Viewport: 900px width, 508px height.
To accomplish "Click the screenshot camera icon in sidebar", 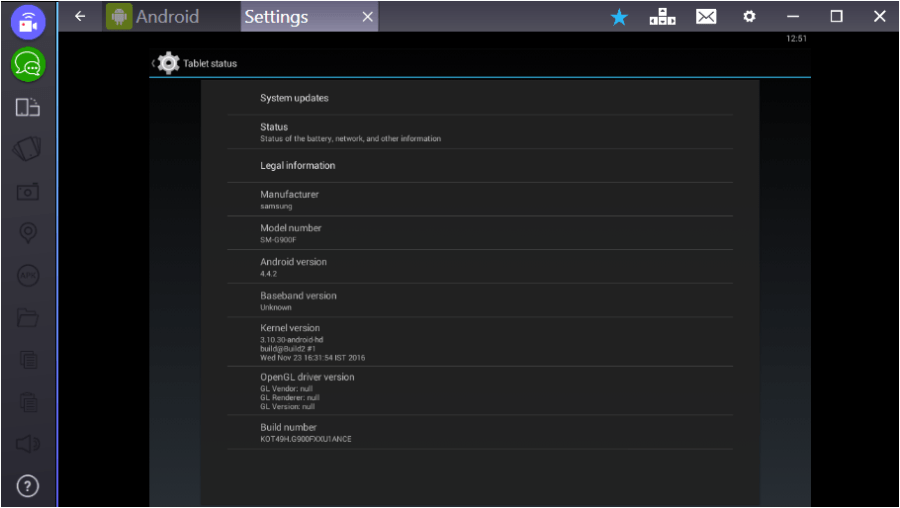I will click(x=28, y=192).
